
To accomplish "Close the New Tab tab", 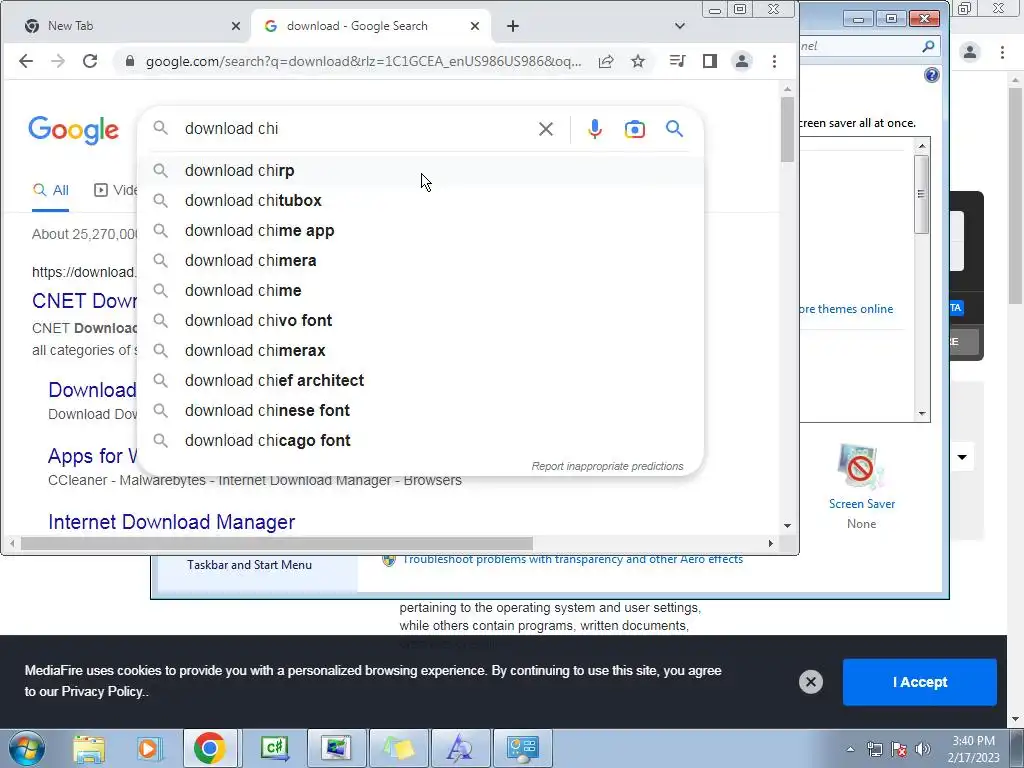I will click(x=236, y=26).
